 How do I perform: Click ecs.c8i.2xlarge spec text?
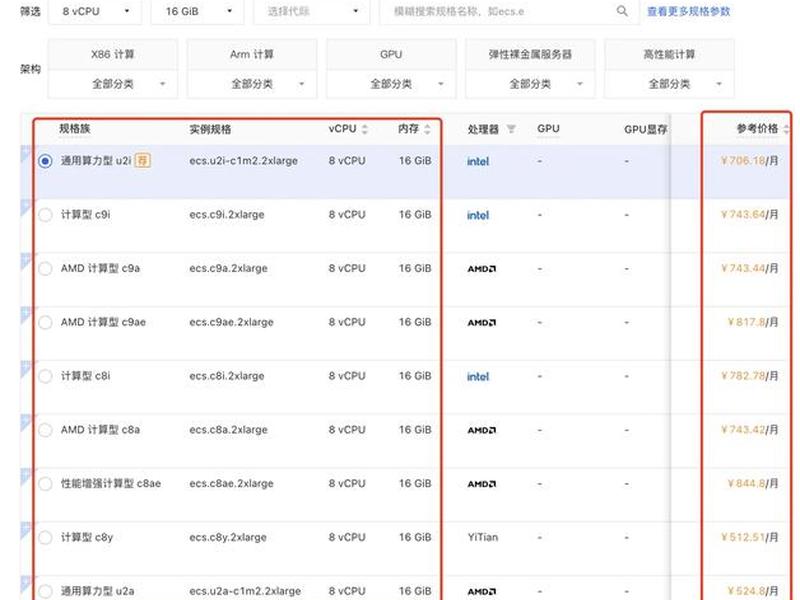[227, 376]
